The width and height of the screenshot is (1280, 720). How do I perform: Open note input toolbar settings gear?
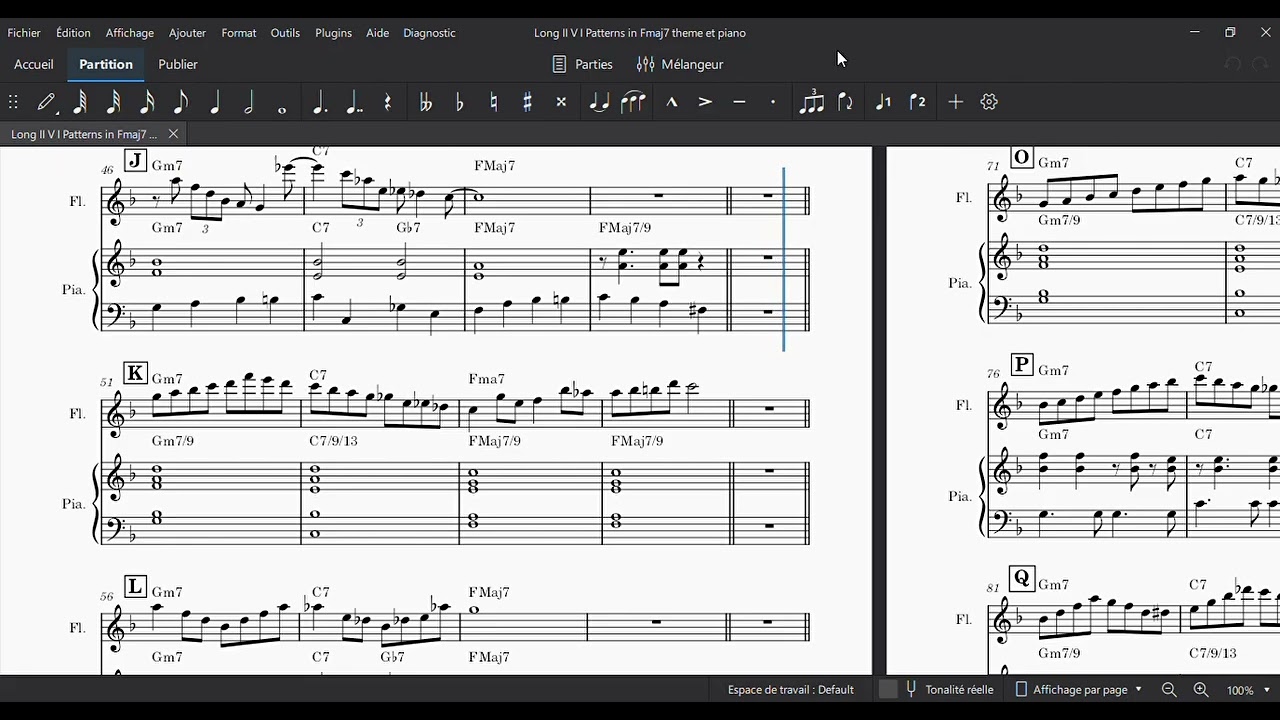coord(989,102)
